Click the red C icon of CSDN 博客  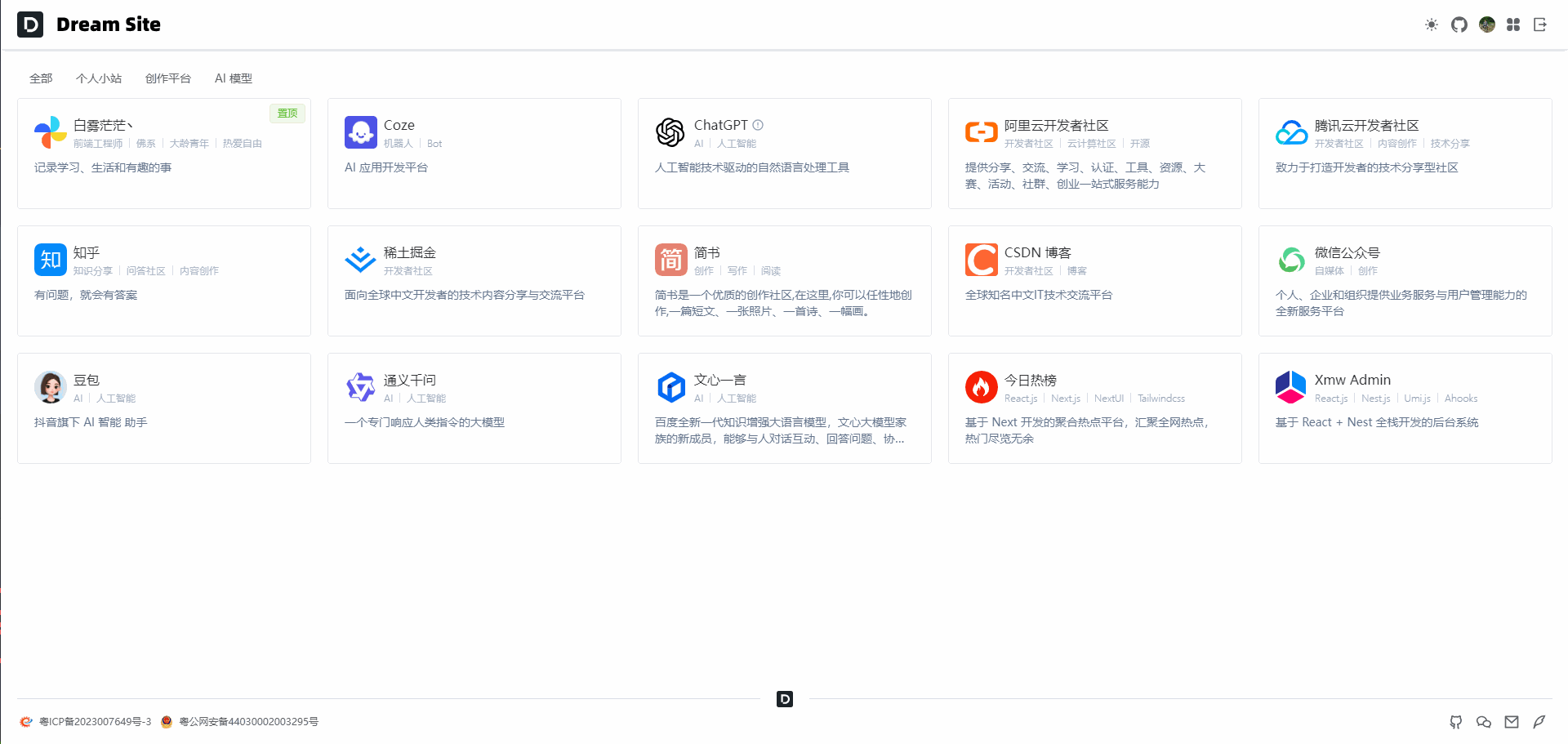982,260
